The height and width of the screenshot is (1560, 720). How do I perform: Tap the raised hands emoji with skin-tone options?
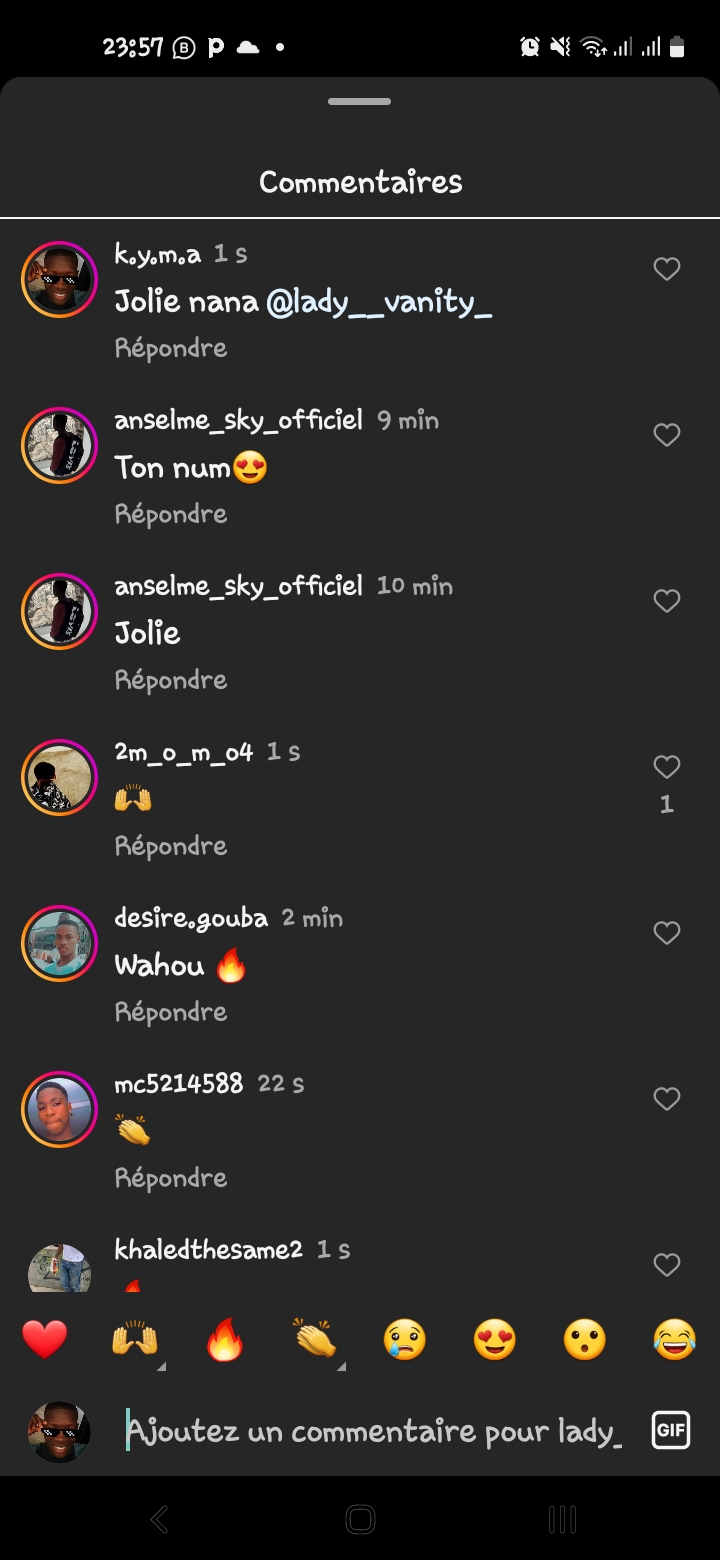(x=135, y=1339)
